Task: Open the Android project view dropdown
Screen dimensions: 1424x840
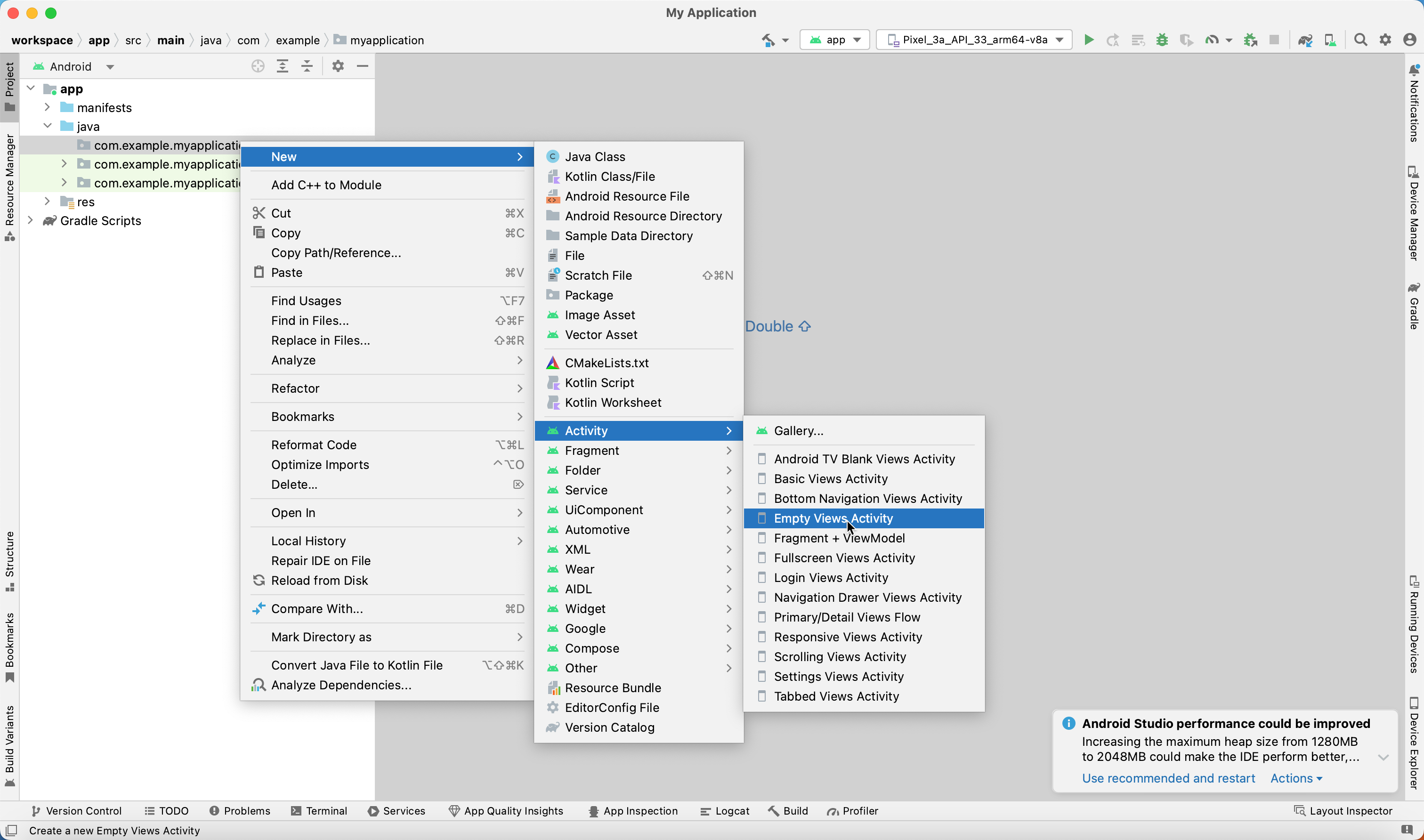Action: tap(73, 67)
